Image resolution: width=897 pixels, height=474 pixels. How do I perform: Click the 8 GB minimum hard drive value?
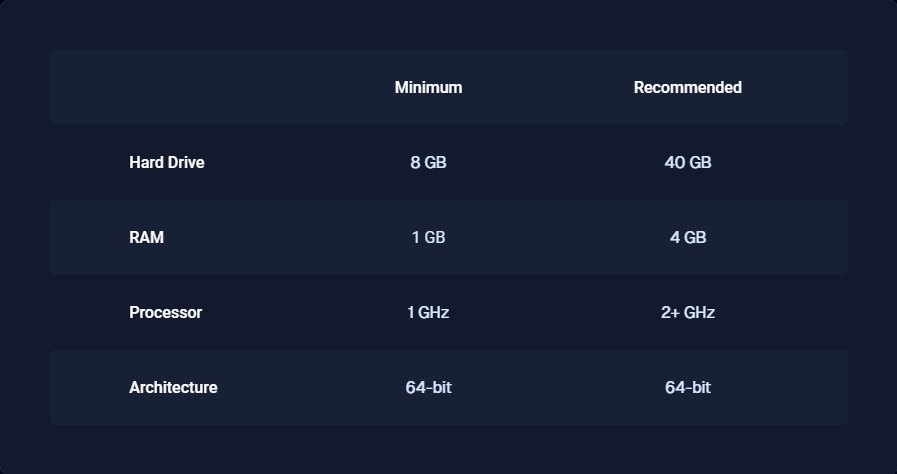pos(428,162)
